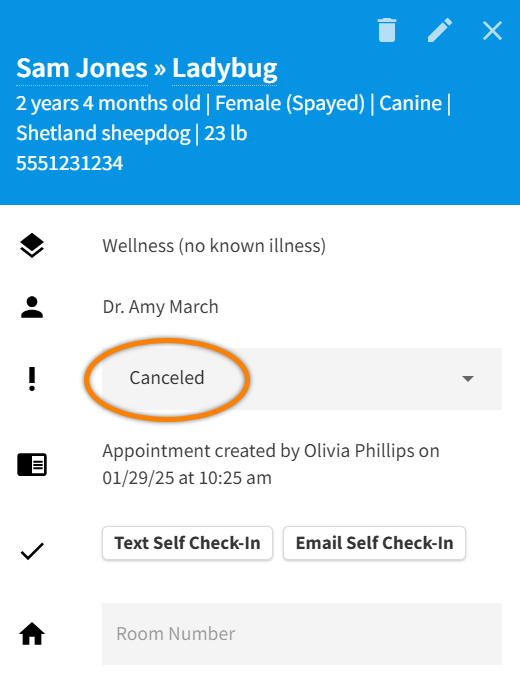Open the Canceled status dropdown

click(302, 379)
